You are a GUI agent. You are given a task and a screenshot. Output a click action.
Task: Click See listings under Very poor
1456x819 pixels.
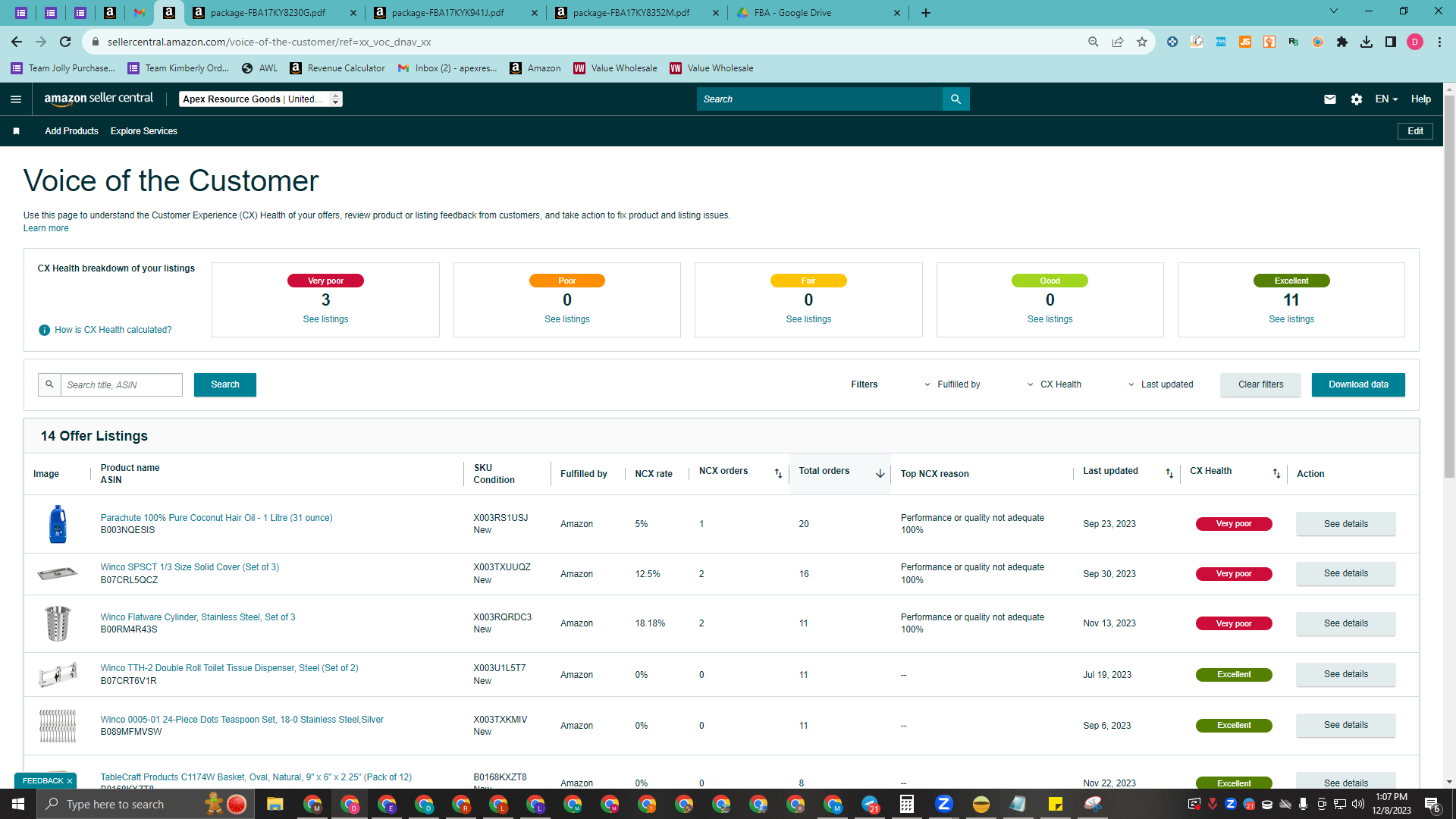tap(325, 319)
